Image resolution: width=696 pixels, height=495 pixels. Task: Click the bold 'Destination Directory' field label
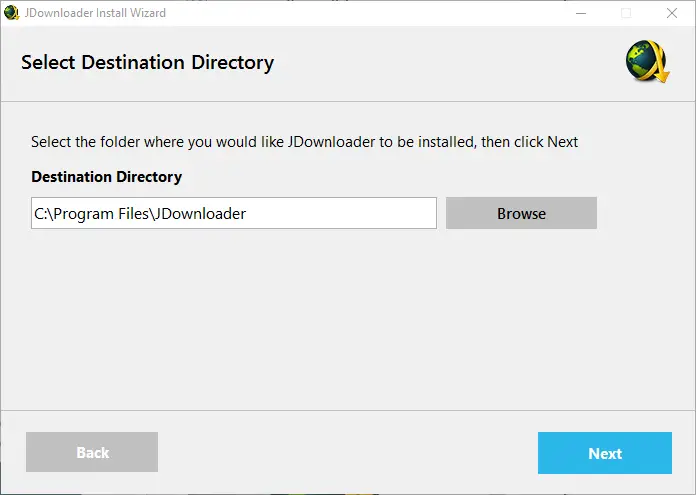[x=106, y=177]
